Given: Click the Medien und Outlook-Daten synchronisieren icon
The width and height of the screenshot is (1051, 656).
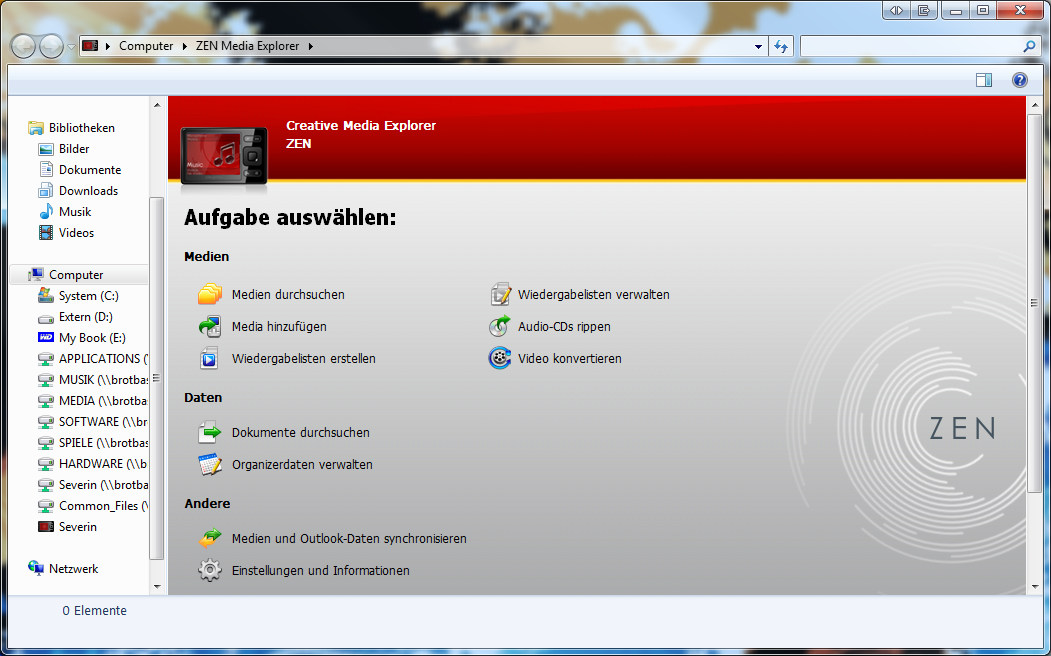Looking at the screenshot, I should [x=210, y=538].
